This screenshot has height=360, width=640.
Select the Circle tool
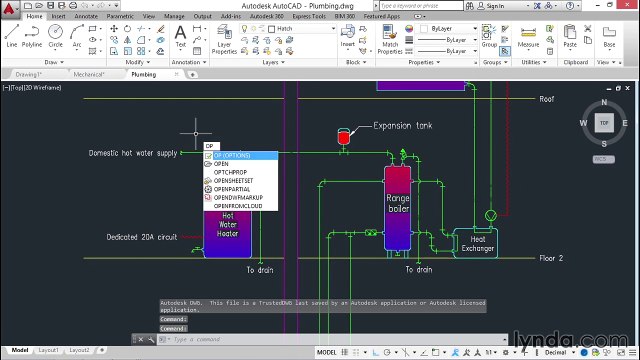55,36
